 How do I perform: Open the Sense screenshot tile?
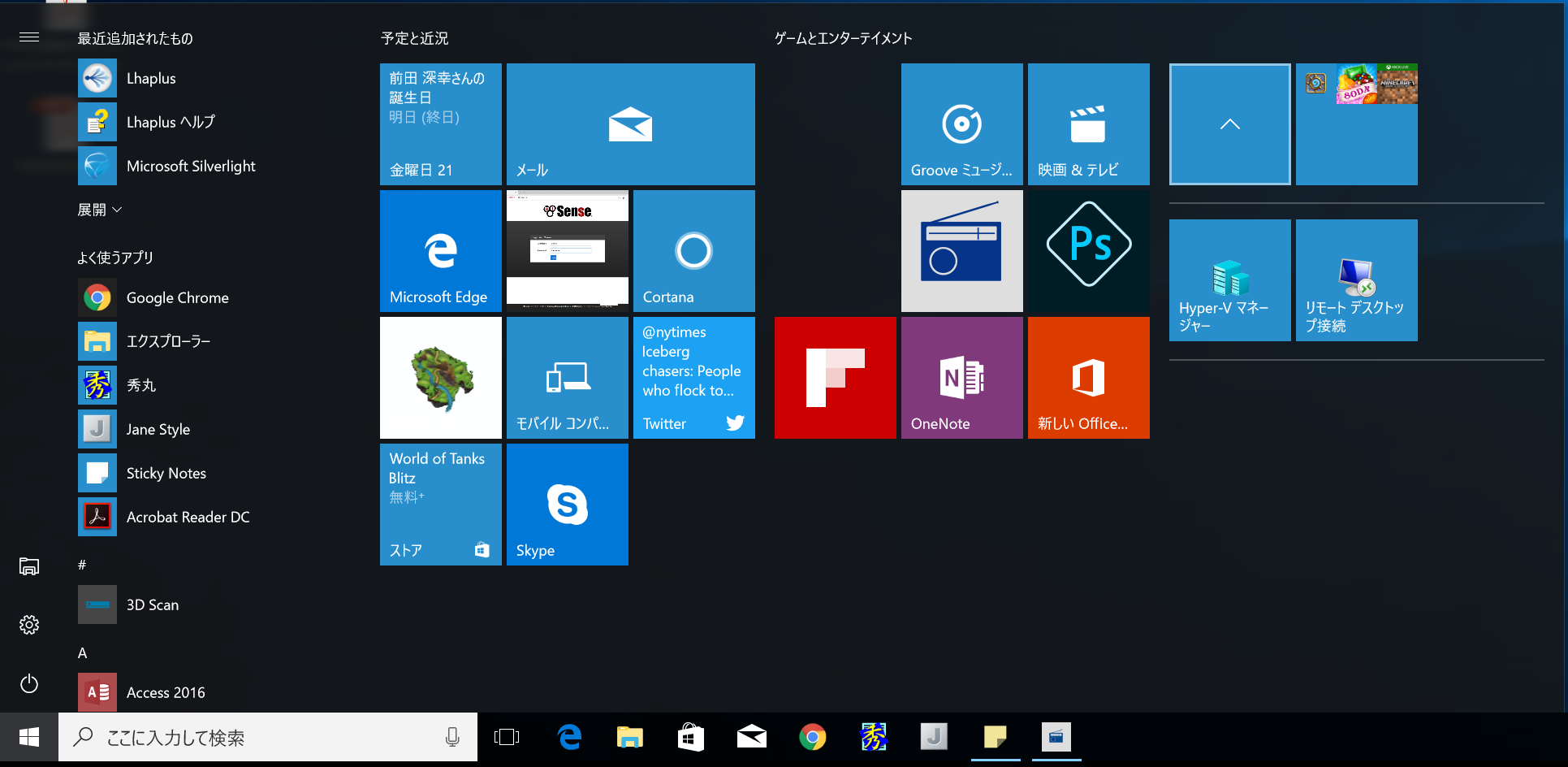tap(568, 251)
